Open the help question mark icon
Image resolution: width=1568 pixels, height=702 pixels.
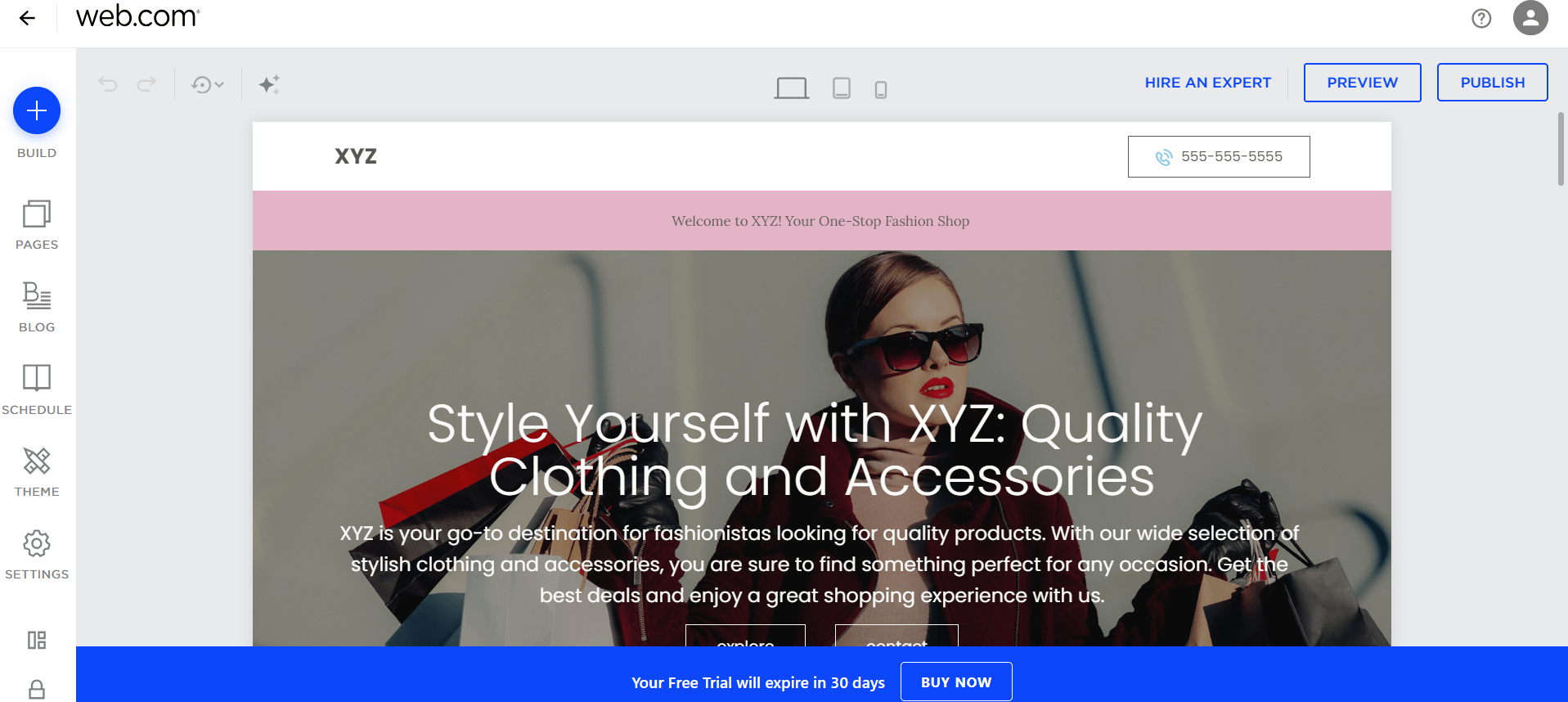pyautogui.click(x=1481, y=18)
